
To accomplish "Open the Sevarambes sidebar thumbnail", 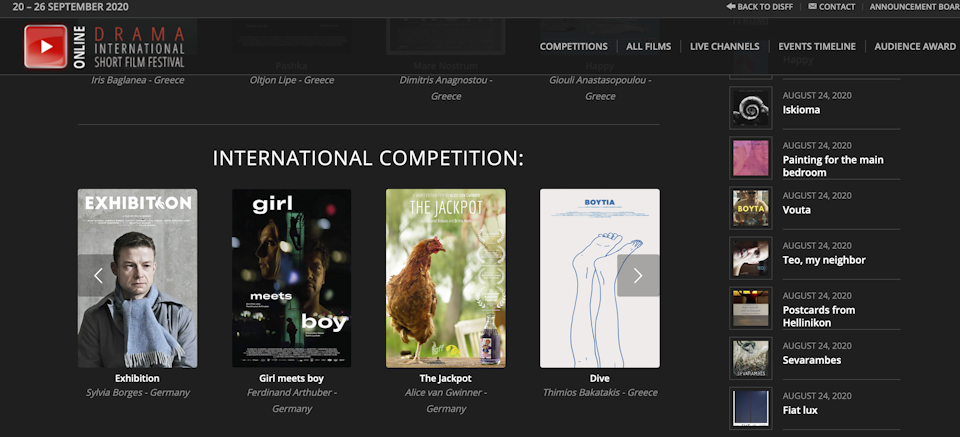I will (751, 358).
